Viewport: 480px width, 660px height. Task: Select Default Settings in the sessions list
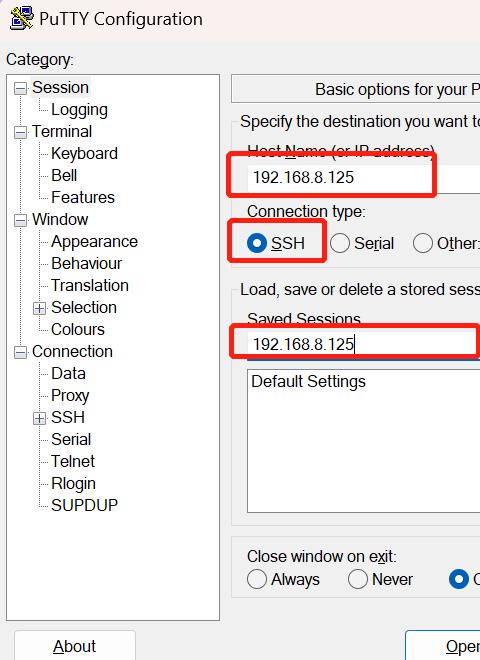click(x=308, y=382)
